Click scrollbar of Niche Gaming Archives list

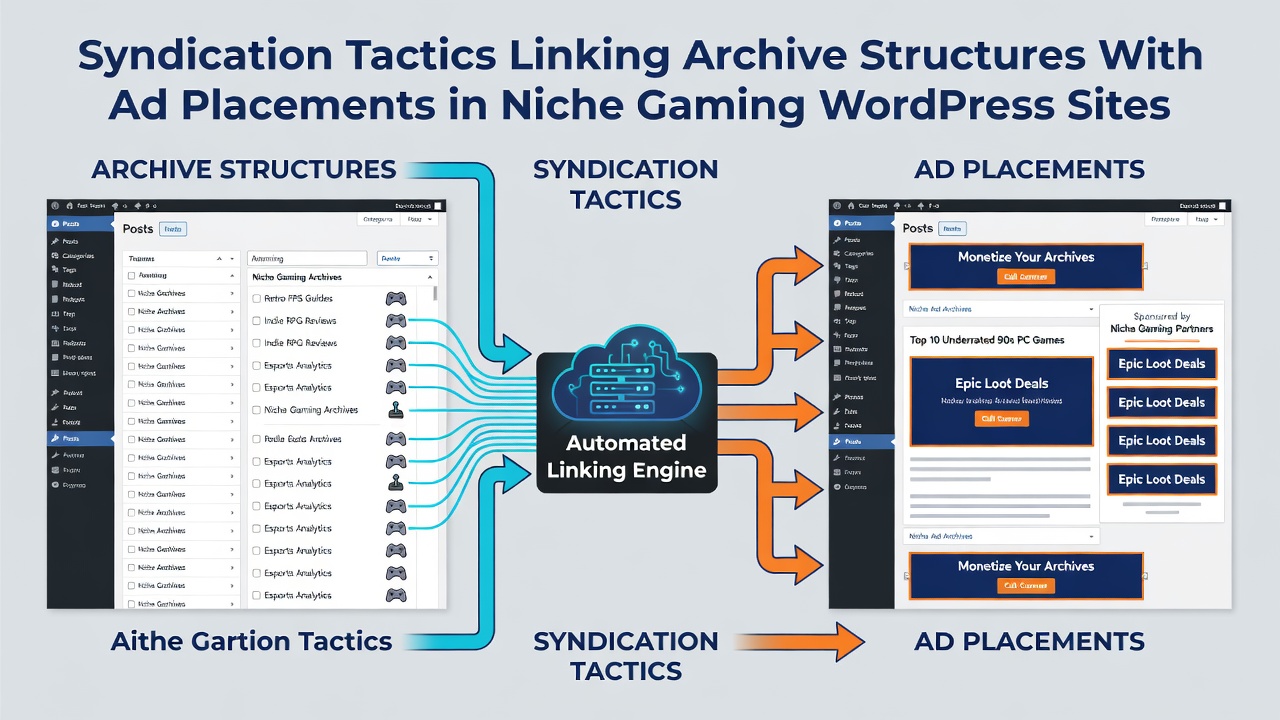pos(435,292)
